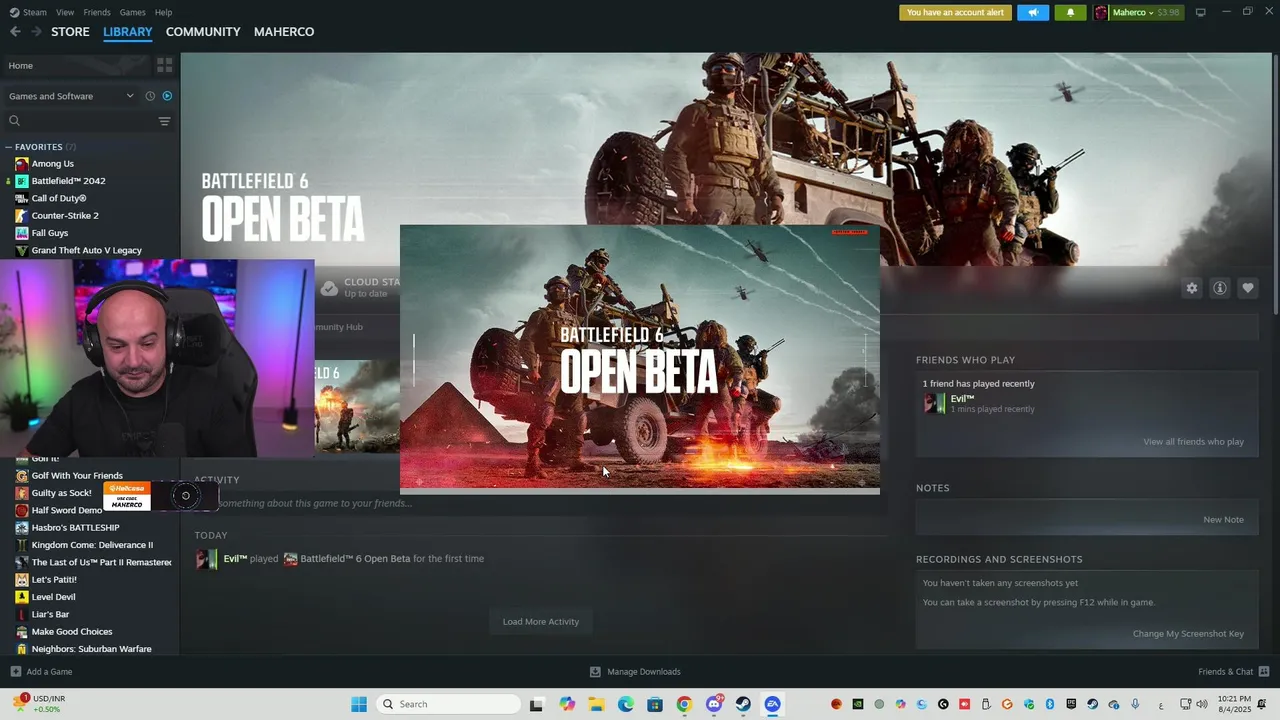Go forward with the right arrow
This screenshot has width=1280, height=720.
click(x=36, y=32)
